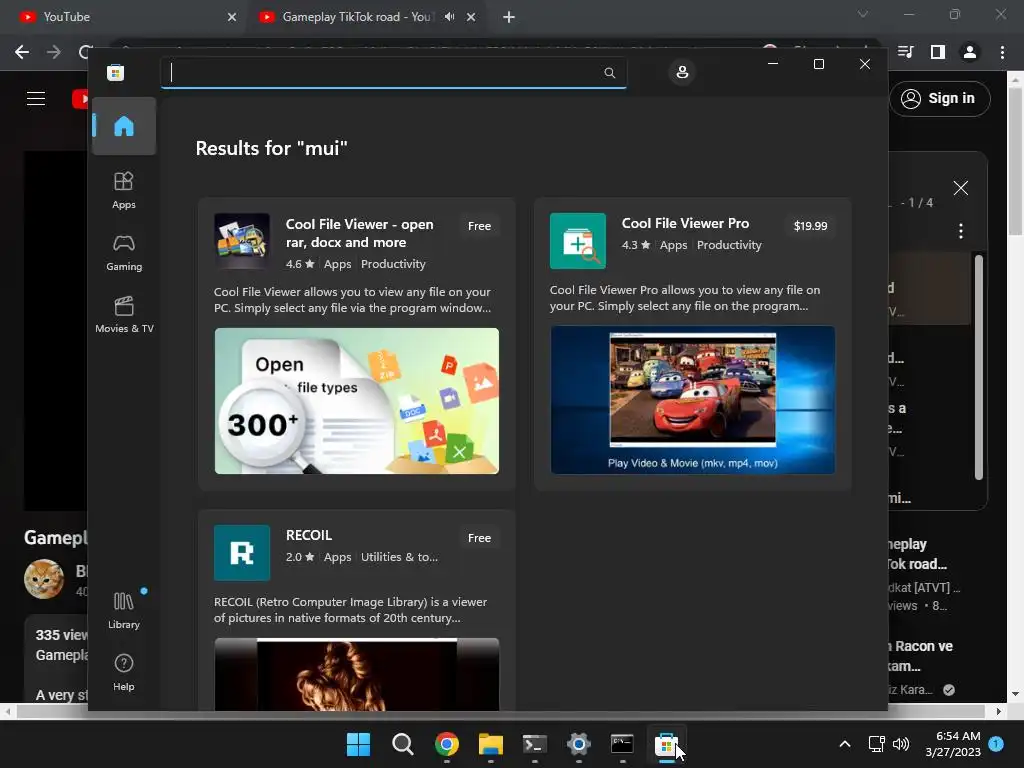Open RECOIL app title

[x=309, y=536]
